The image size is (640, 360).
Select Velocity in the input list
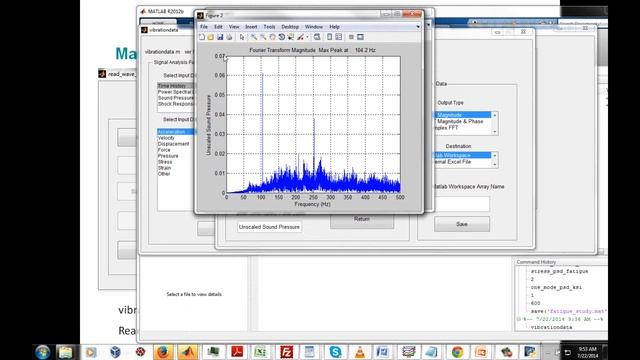[x=166, y=138]
